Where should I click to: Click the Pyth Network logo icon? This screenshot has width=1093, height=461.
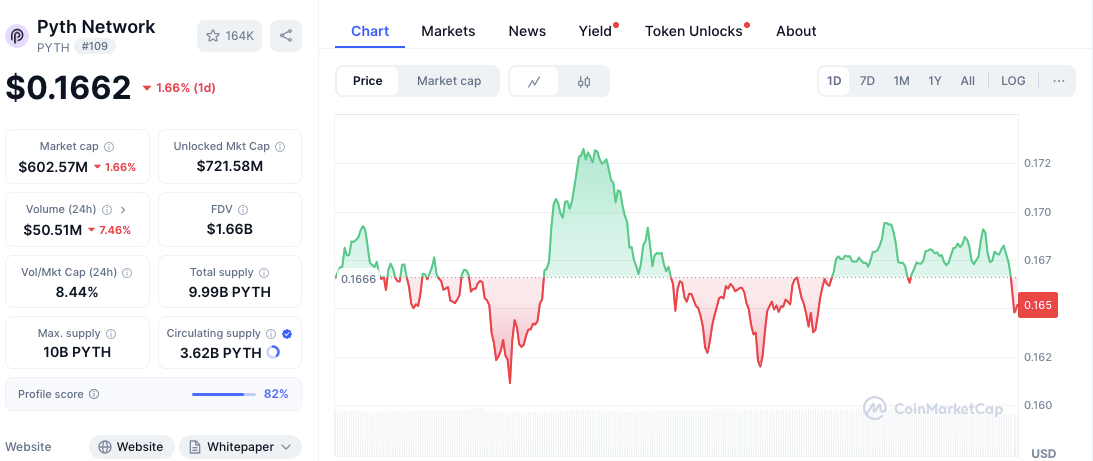[x=18, y=36]
